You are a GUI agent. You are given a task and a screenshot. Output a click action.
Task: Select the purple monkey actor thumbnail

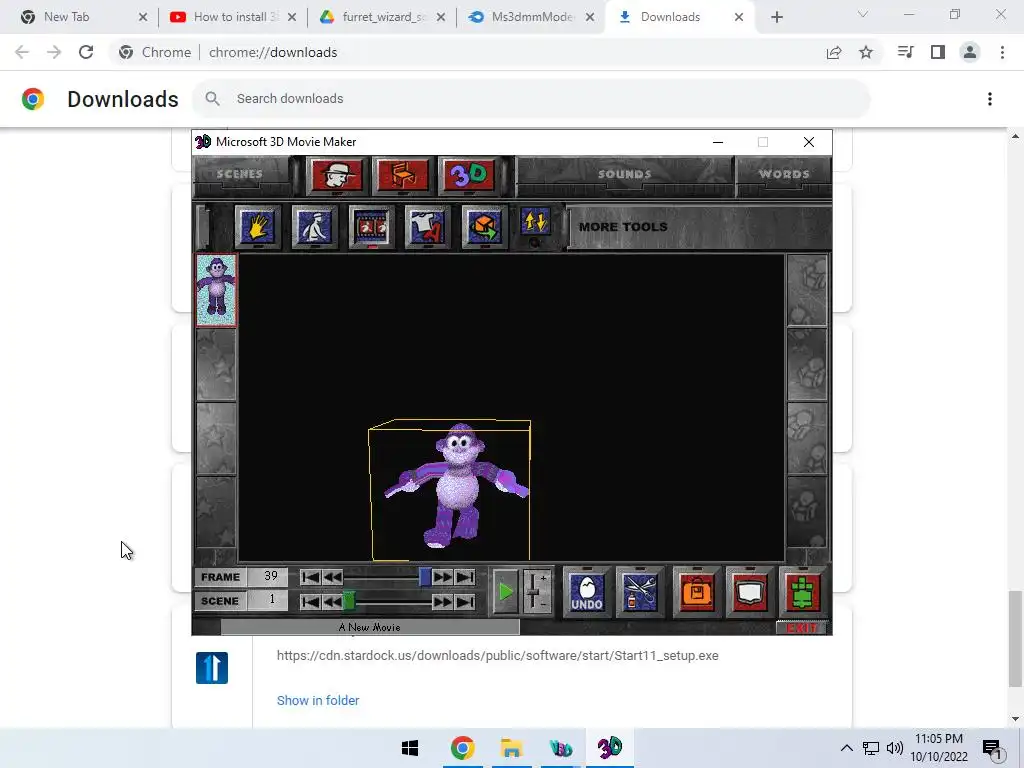[216, 290]
